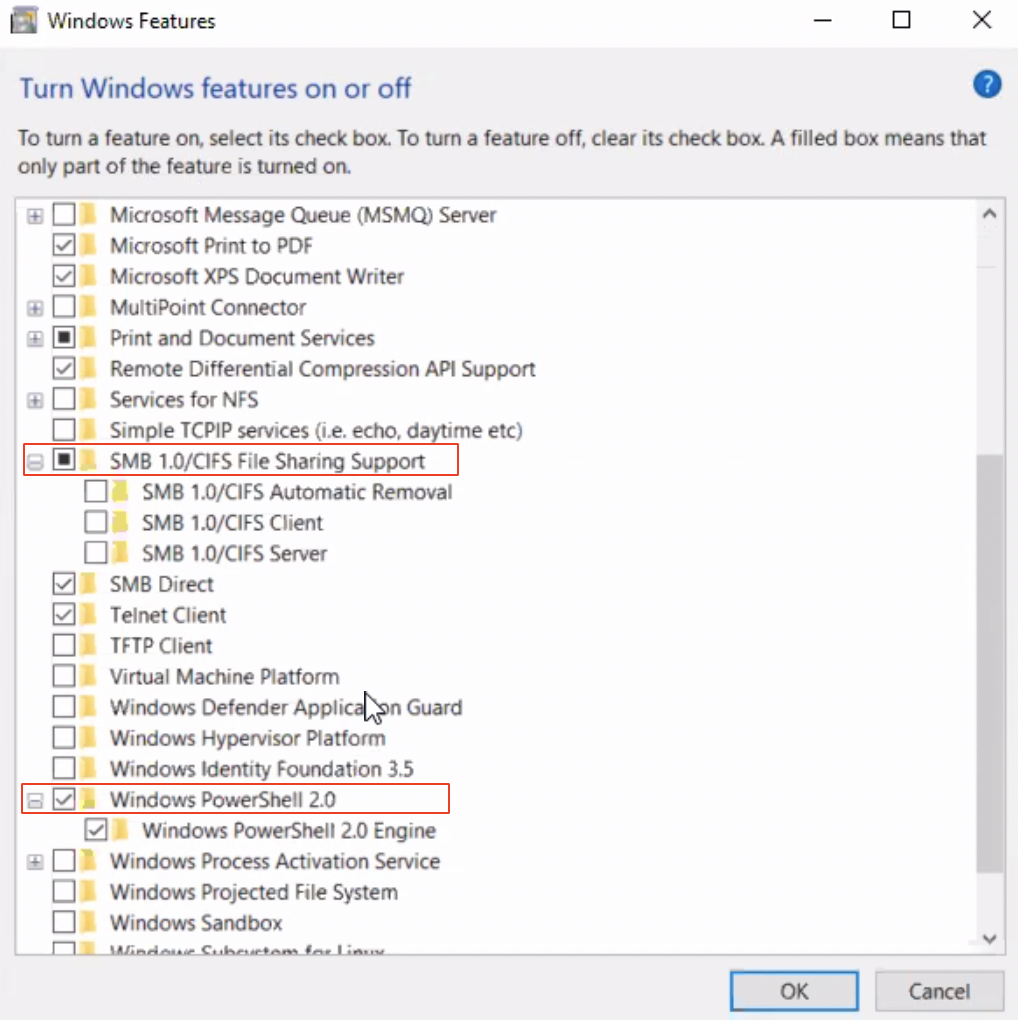Uncheck Microsoft Print to PDF checkbox
Screen dimensions: 1018x1020
tap(64, 245)
